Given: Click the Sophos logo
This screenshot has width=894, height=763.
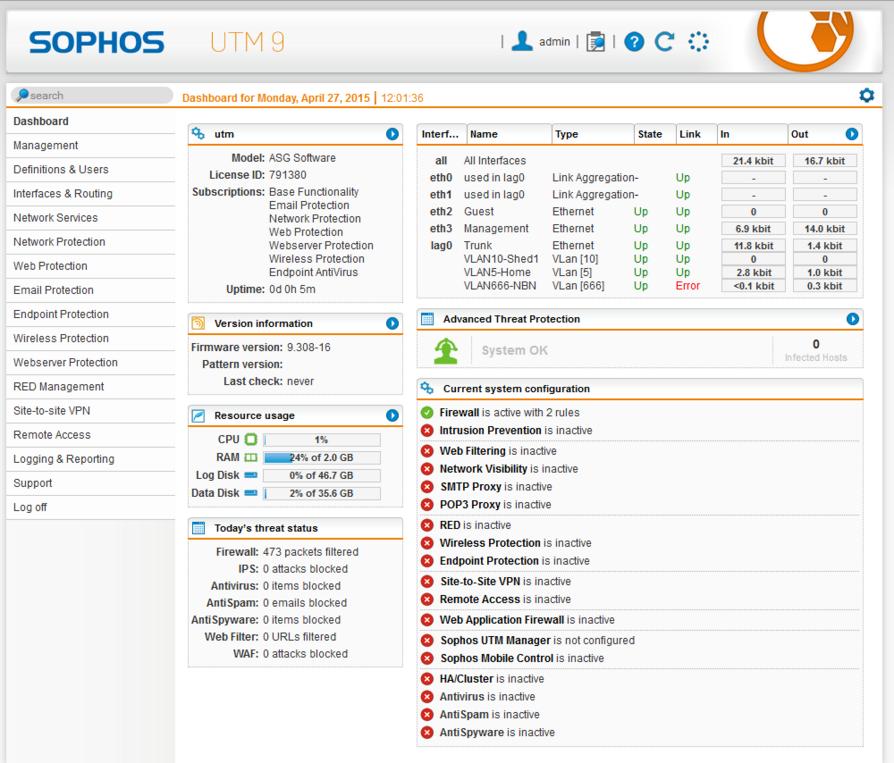Looking at the screenshot, I should tap(96, 42).
